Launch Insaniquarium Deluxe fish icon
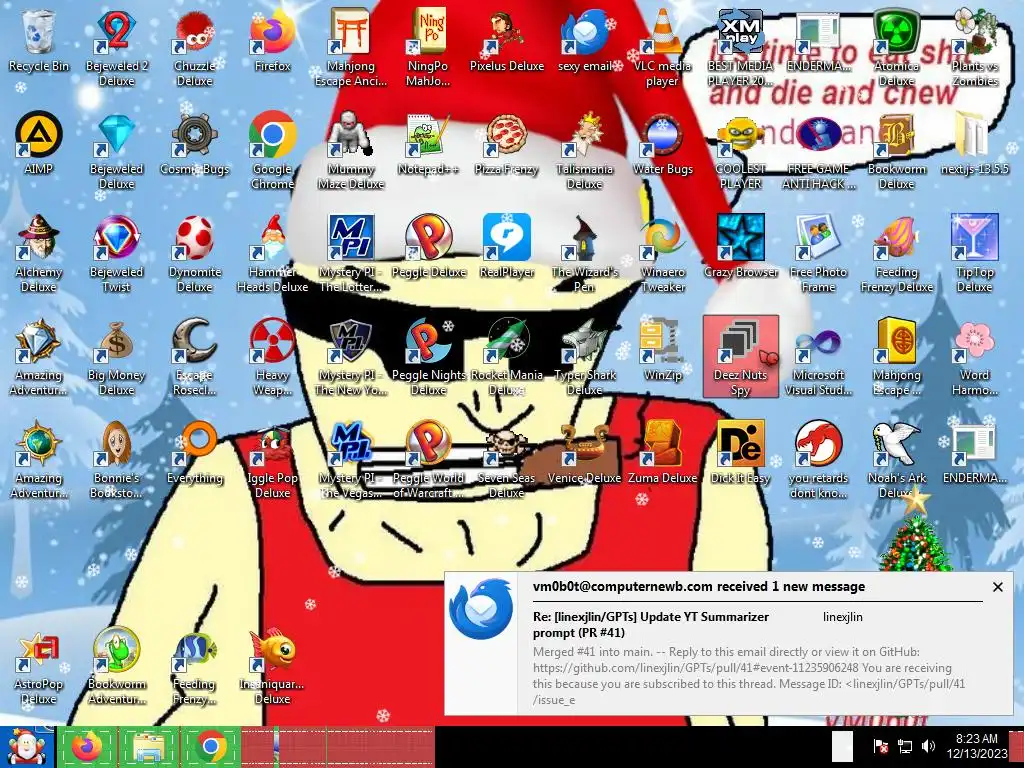 (x=272, y=666)
